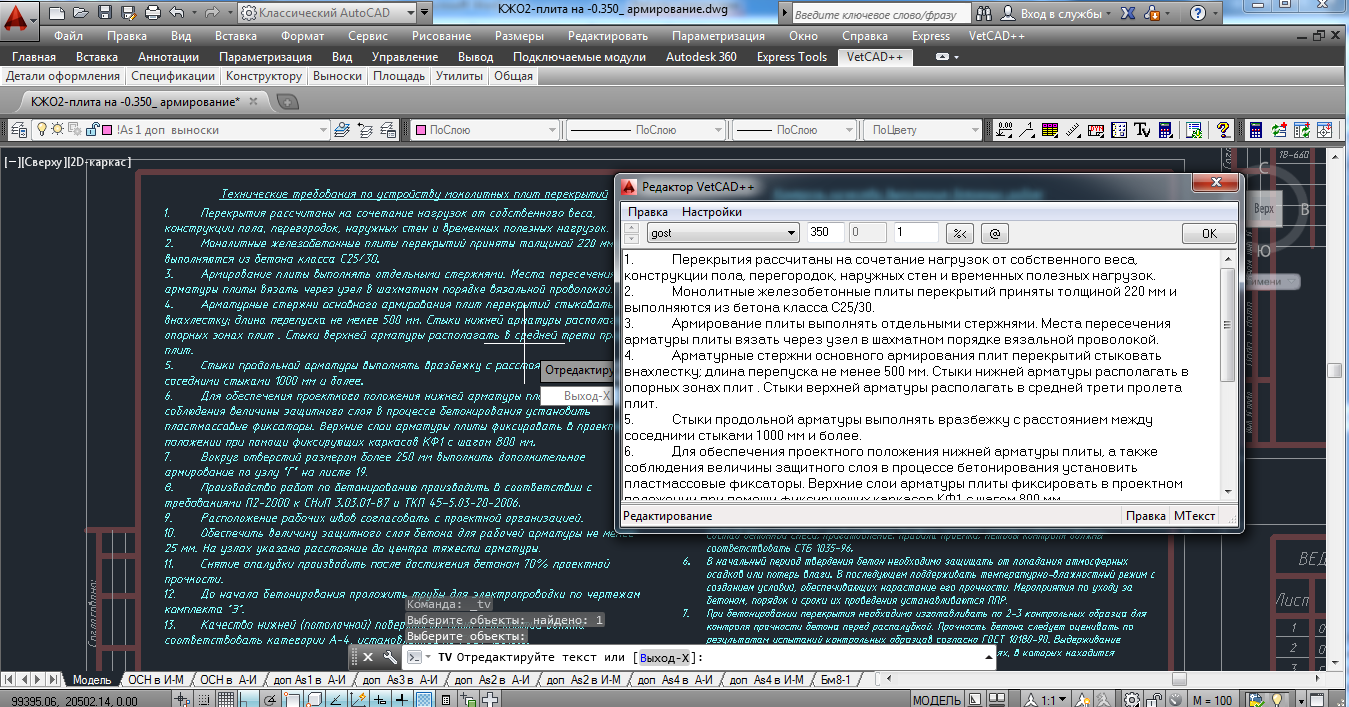Print the drawing using the plotter icon
This screenshot has height=707, width=1349.
pos(152,13)
